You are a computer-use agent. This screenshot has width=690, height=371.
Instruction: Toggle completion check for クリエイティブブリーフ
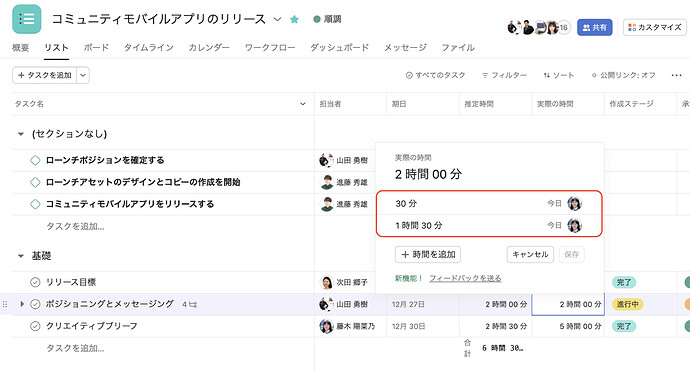35,326
